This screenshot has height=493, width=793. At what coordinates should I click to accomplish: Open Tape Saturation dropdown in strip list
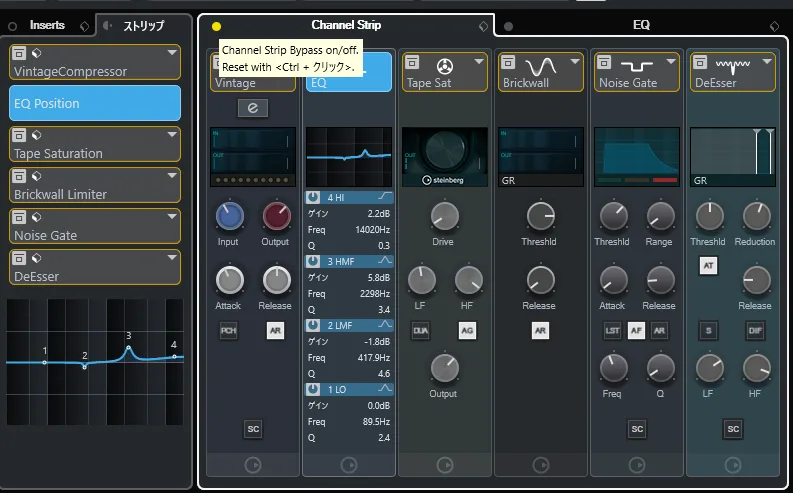point(172,135)
